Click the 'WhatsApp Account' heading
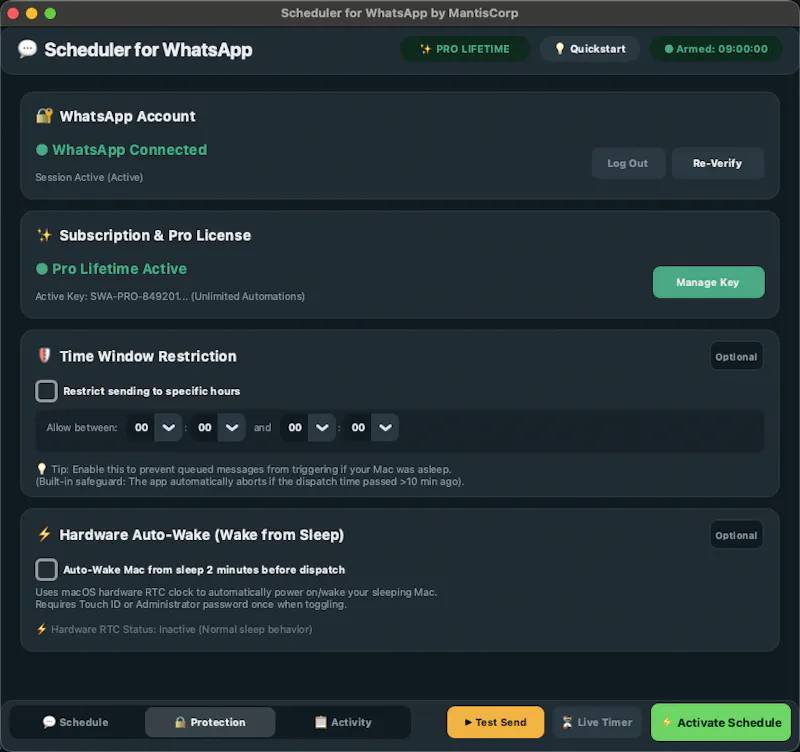The width and height of the screenshot is (800, 752). 128,116
